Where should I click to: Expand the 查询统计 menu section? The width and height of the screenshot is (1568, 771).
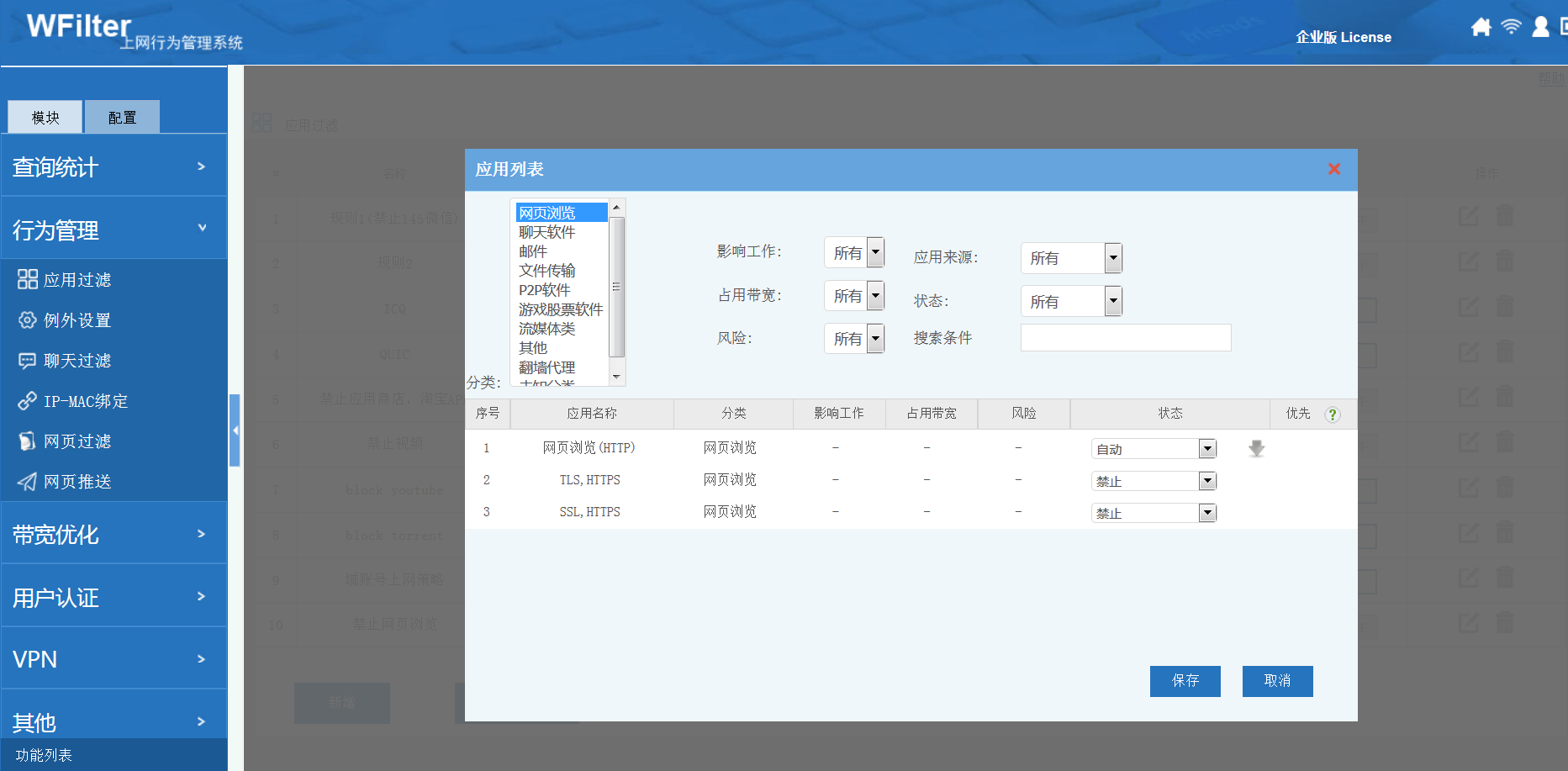[x=114, y=166]
